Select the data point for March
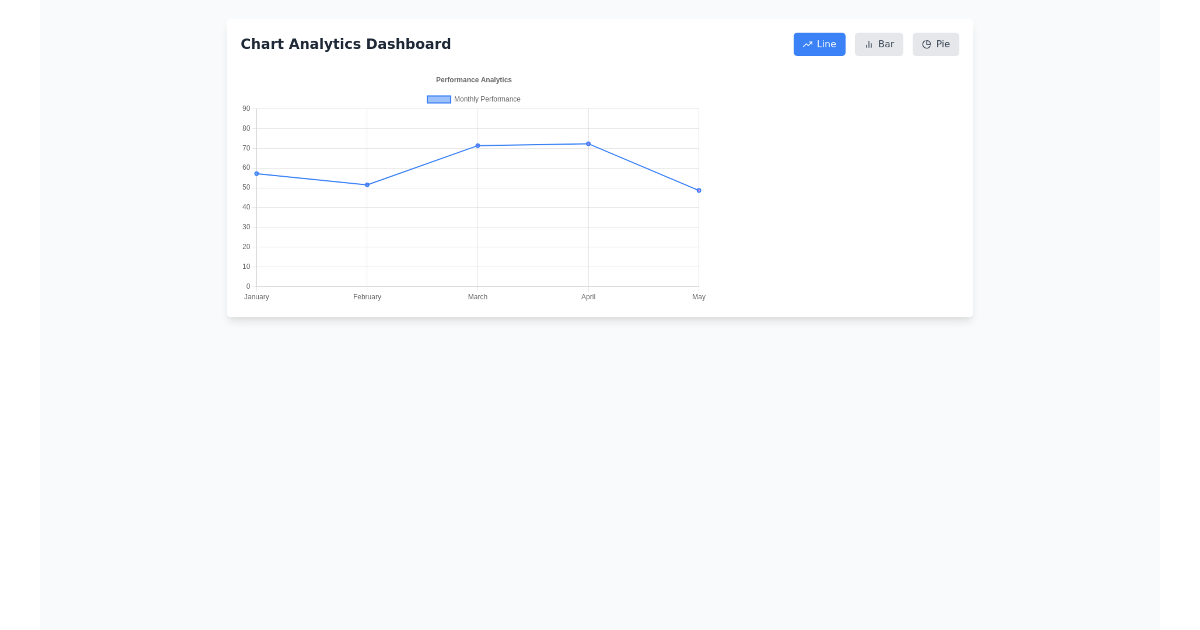 click(478, 145)
